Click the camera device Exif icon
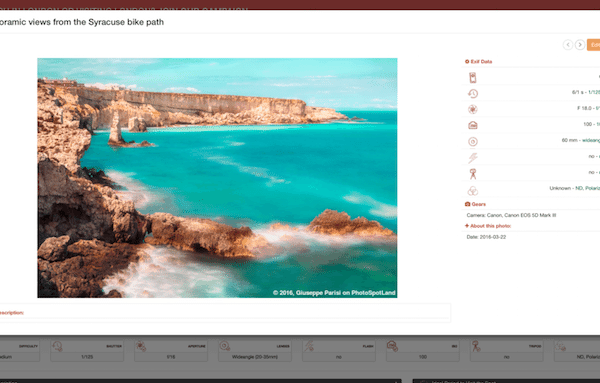The height and width of the screenshot is (383, 600). [x=473, y=78]
